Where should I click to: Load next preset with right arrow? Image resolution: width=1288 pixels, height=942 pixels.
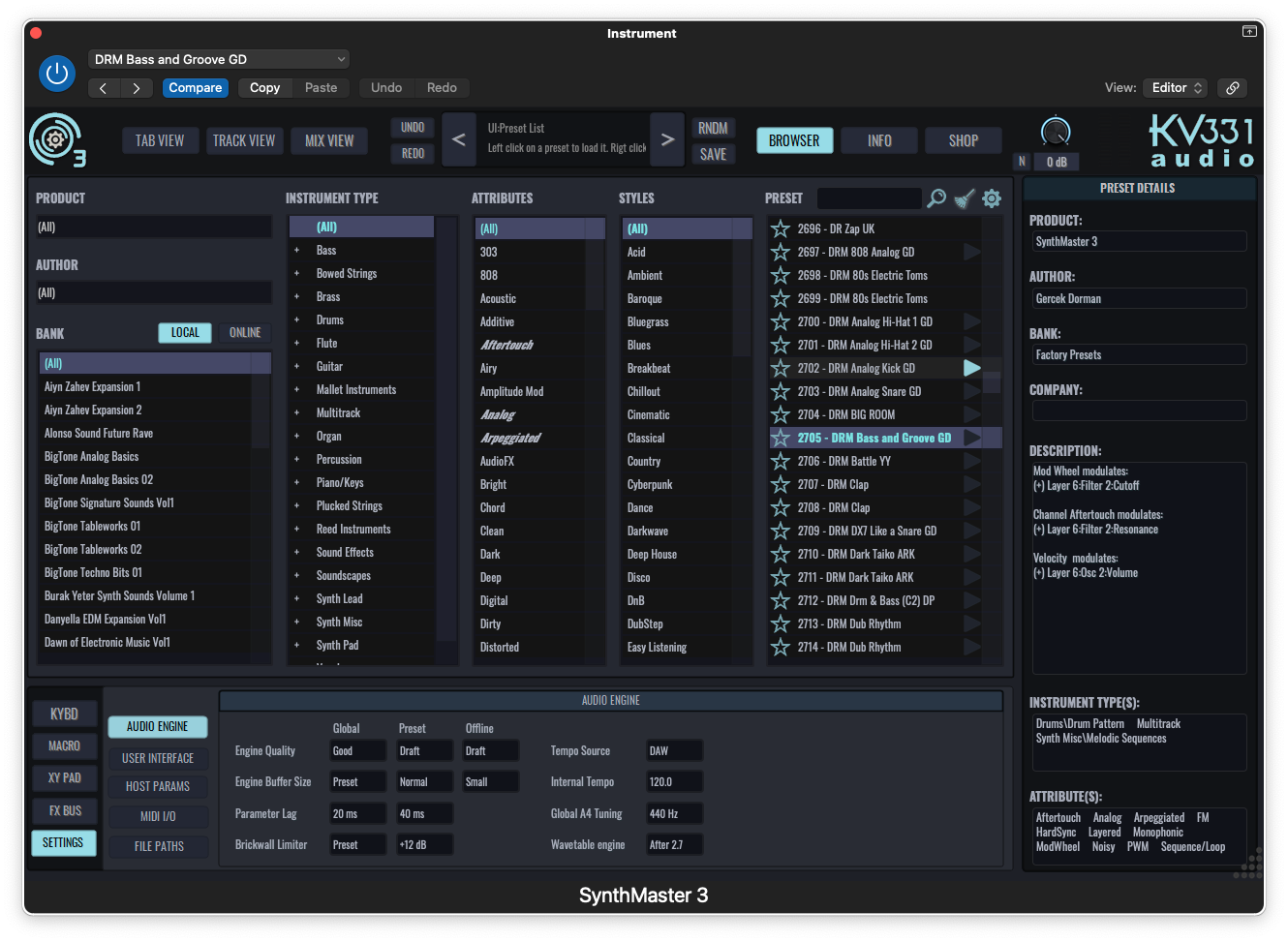click(x=667, y=140)
